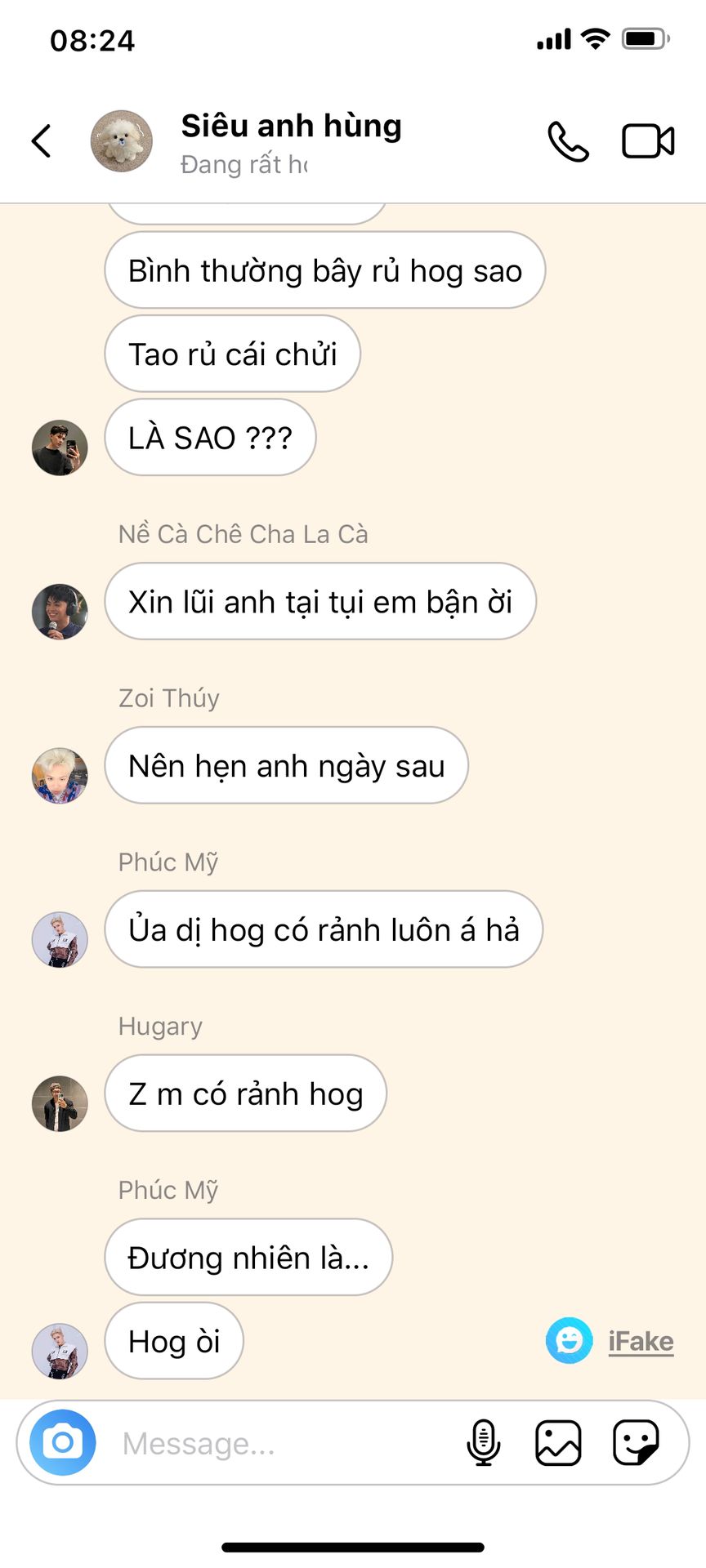This screenshot has width=706, height=1568.
Task: Select message "Nên hẹn anh ngày sau"
Action: click(x=286, y=765)
